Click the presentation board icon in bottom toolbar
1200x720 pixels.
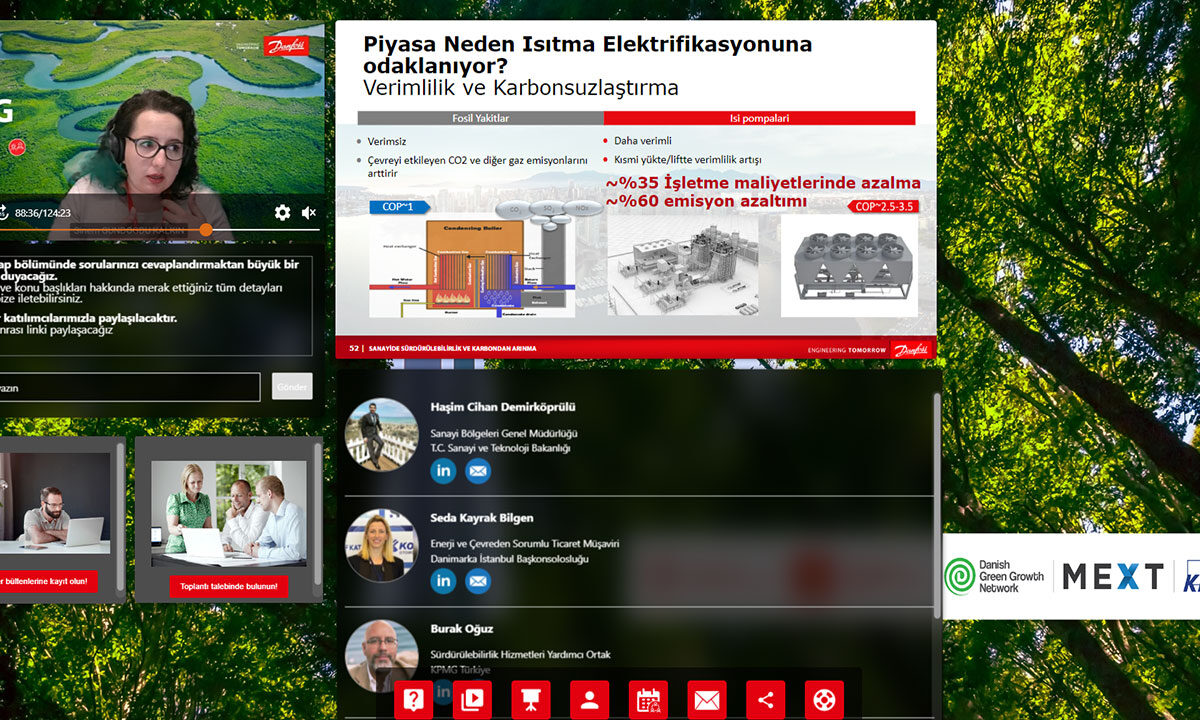[x=531, y=700]
